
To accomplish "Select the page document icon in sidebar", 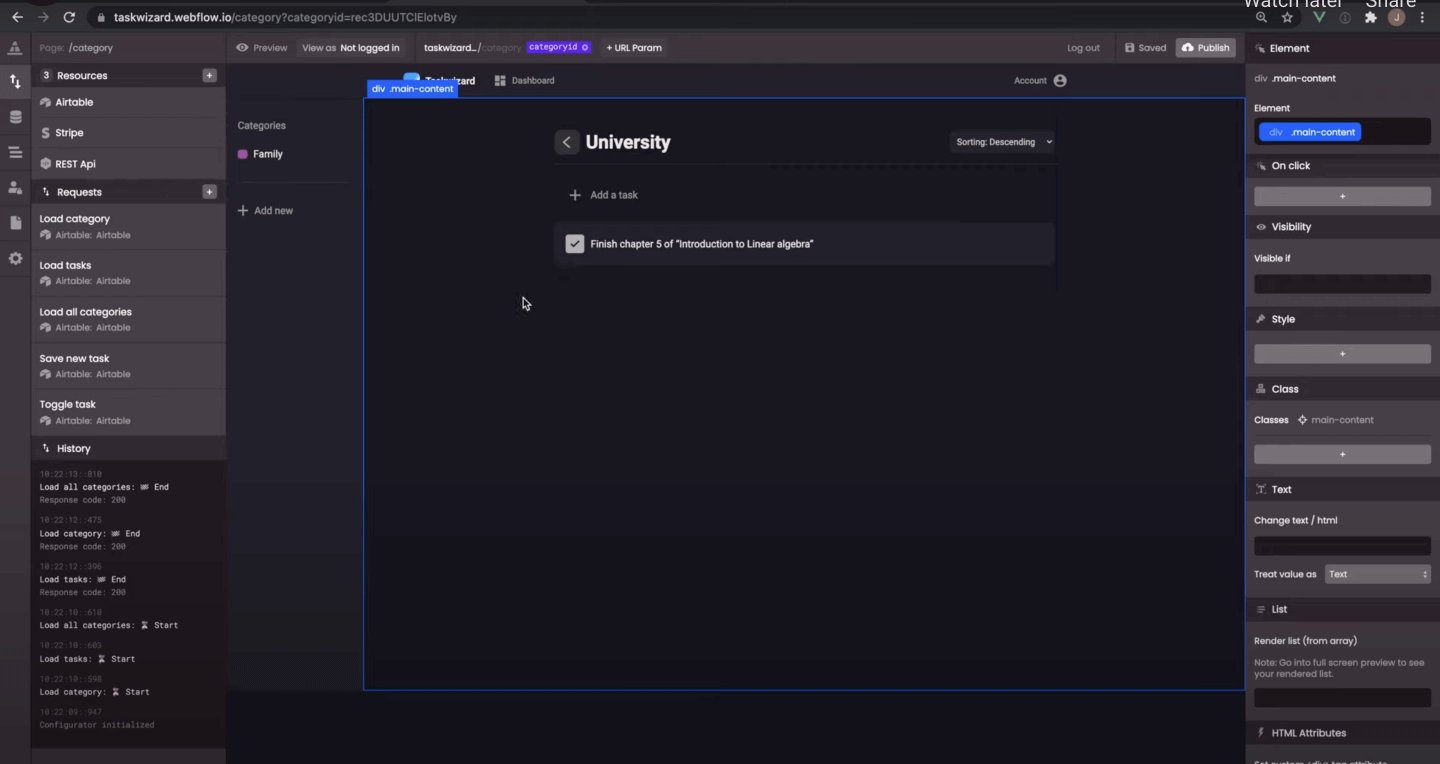I will pos(14,222).
